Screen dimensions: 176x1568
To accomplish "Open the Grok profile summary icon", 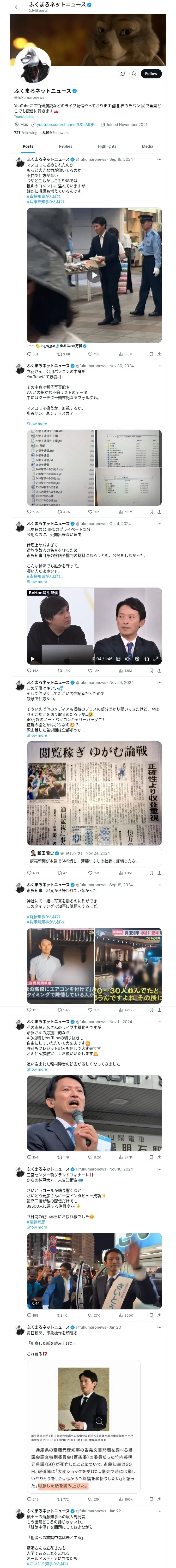I will 123,74.
